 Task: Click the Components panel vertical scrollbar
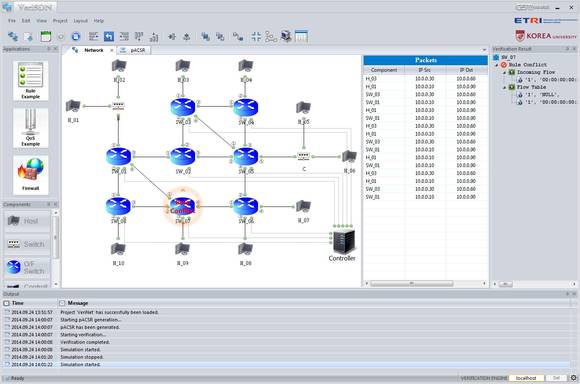click(x=56, y=237)
